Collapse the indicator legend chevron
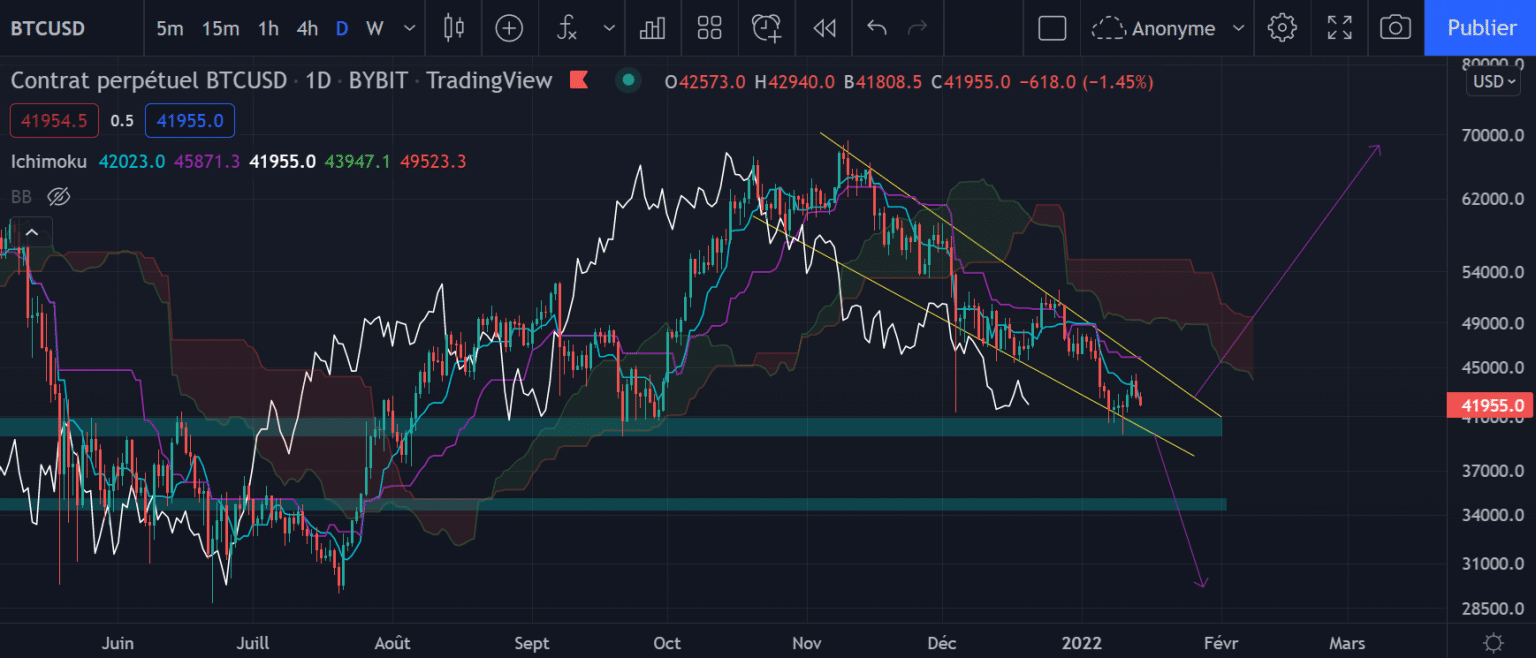 point(32,233)
